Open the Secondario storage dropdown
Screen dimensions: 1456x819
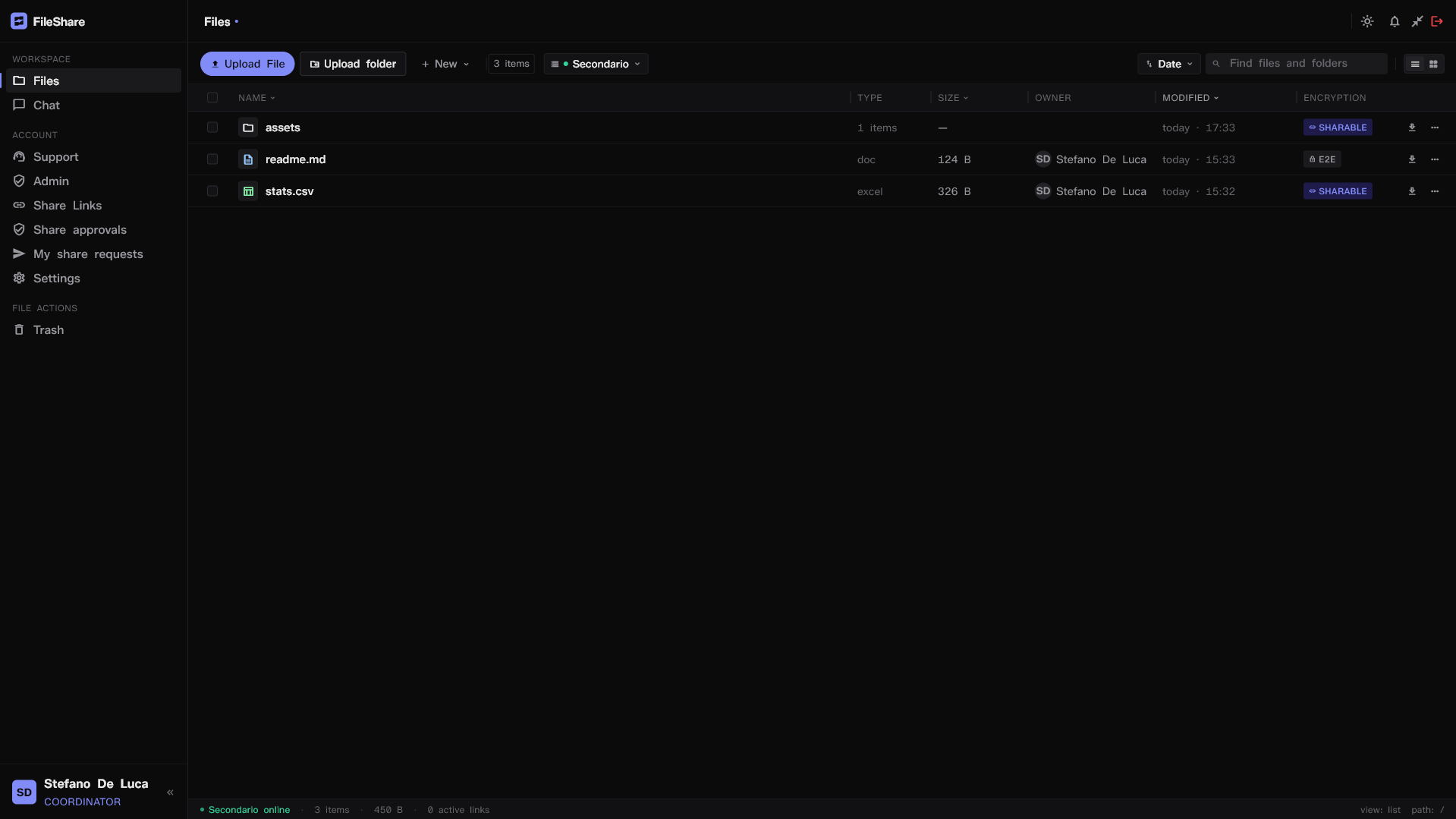[596, 64]
